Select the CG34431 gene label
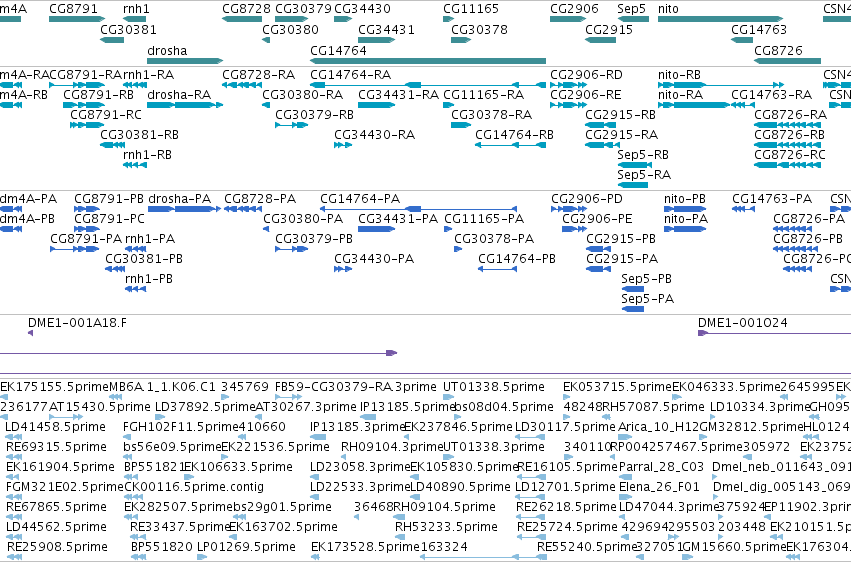The height and width of the screenshot is (562, 851). point(386,29)
